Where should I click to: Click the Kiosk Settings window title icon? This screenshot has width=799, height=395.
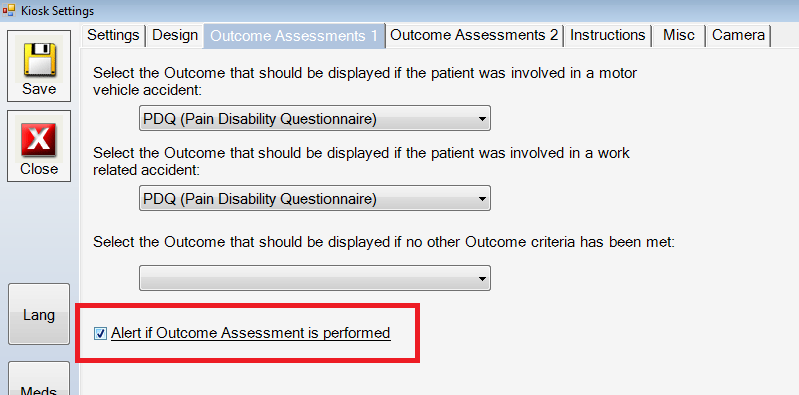(9, 10)
